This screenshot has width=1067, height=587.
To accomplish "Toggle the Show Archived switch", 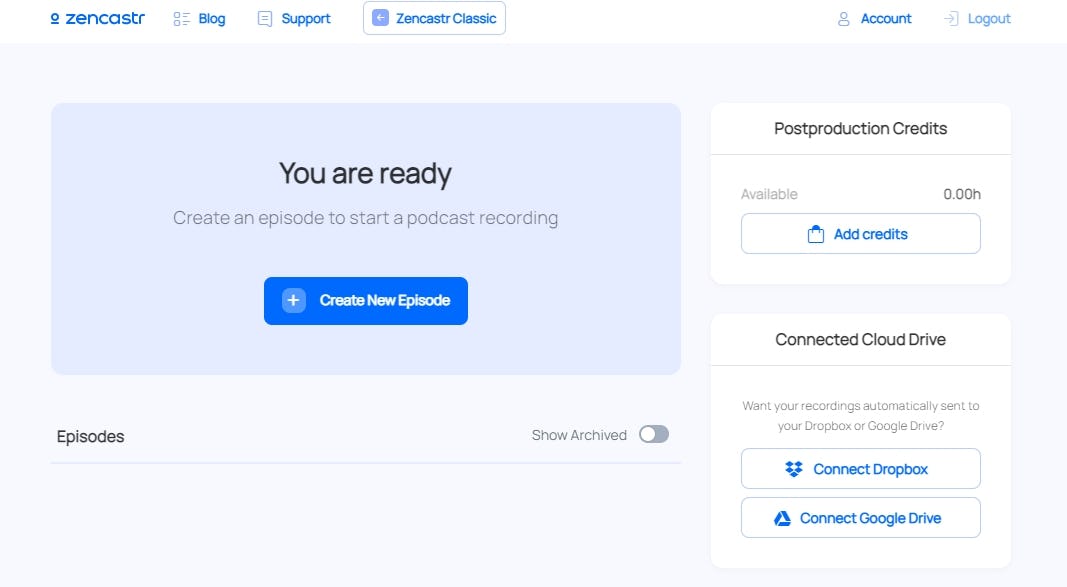I will coord(654,434).
